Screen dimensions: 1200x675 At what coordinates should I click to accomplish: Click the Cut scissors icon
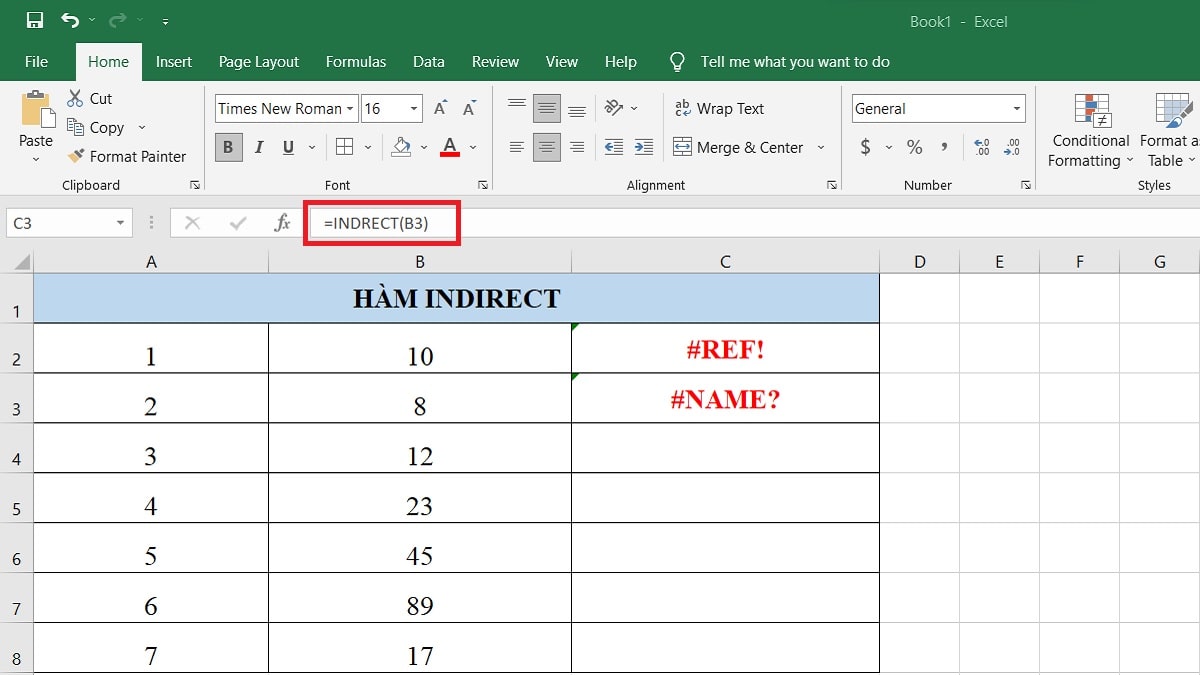[x=75, y=98]
